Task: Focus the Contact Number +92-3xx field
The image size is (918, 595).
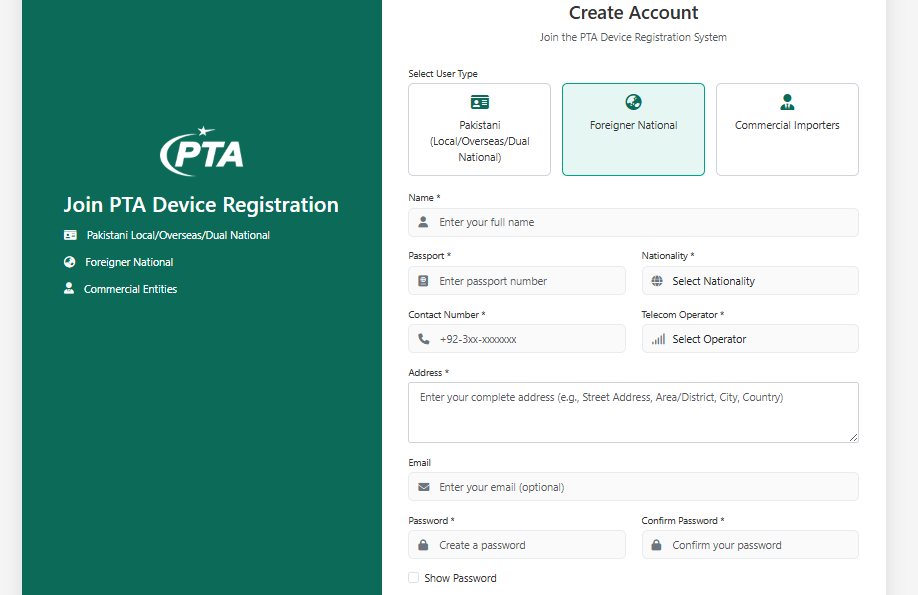Action: [x=517, y=339]
